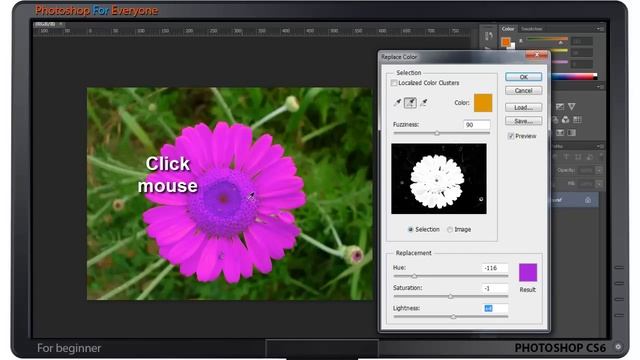Click the orange Color sample swatch
Image resolution: width=640 pixels, height=360 pixels.
tap(483, 103)
